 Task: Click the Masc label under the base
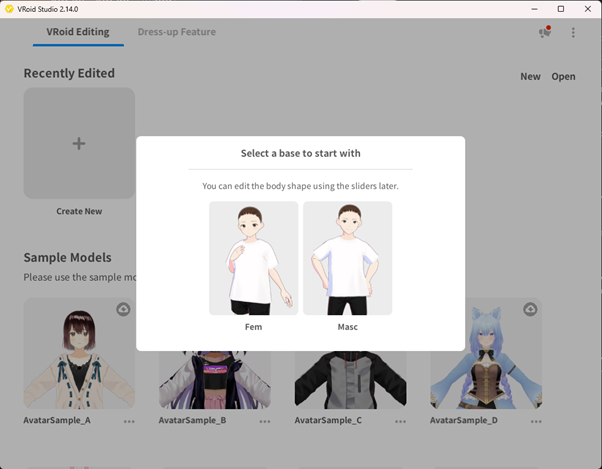coord(347,327)
